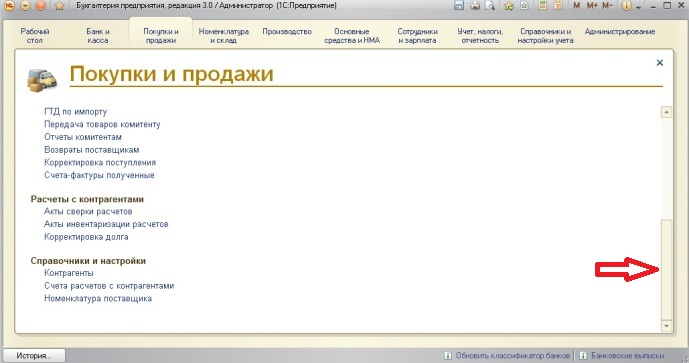Switch to Рабочий стол section

tap(35, 36)
